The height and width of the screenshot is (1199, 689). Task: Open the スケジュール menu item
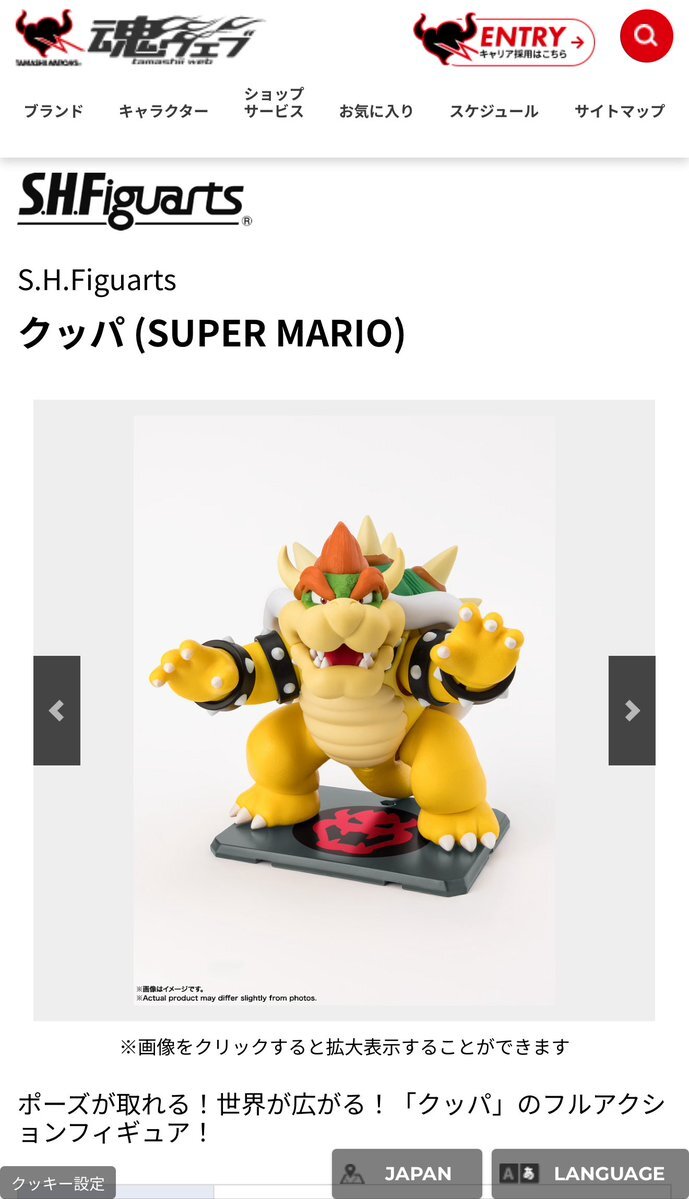[494, 111]
